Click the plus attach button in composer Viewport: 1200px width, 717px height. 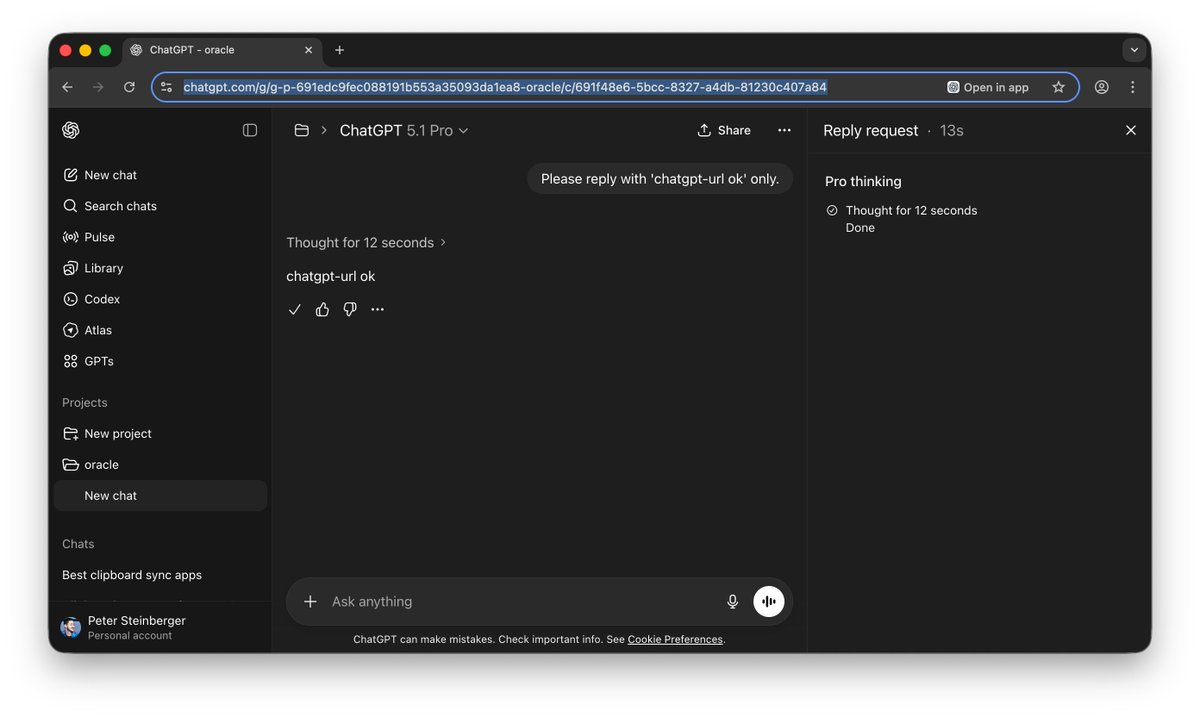[x=310, y=602]
